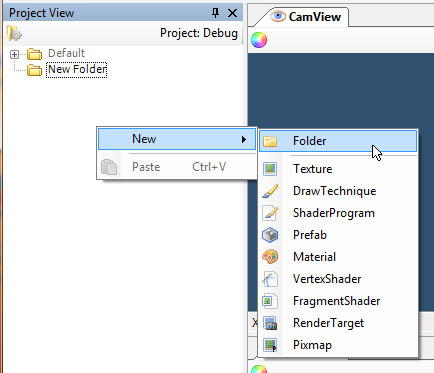Image resolution: width=434 pixels, height=373 pixels.
Task: Click the ShaderProgram icon
Action: click(270, 213)
